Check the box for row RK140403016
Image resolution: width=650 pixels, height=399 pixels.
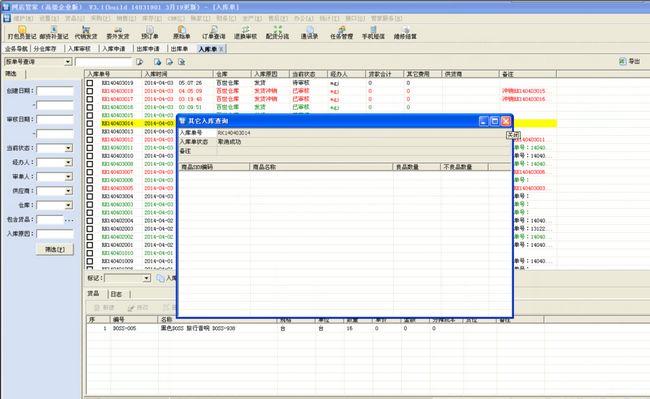click(90, 107)
